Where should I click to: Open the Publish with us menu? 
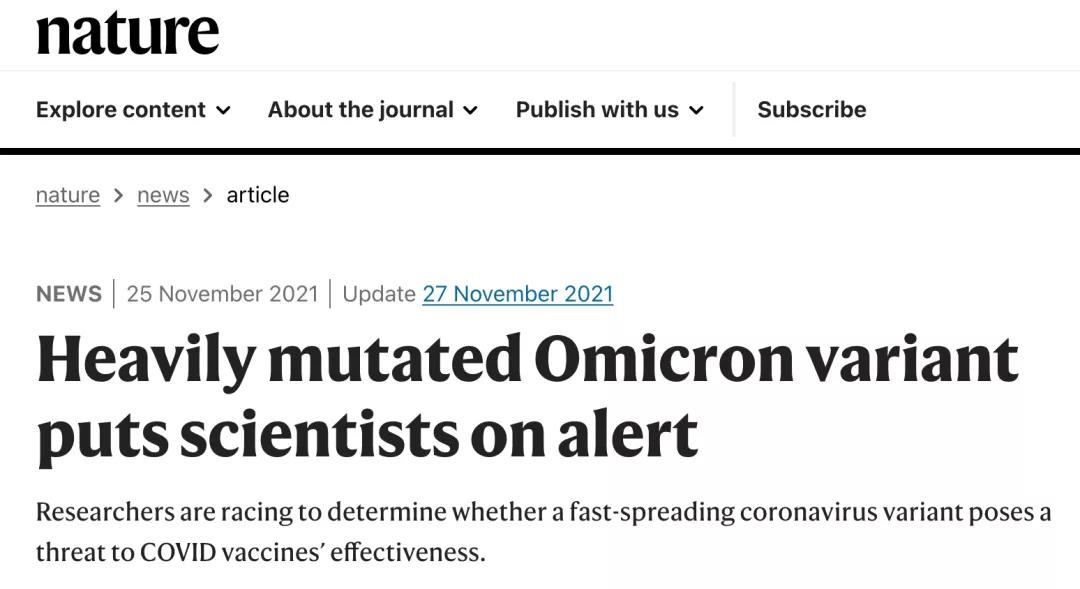pos(610,110)
